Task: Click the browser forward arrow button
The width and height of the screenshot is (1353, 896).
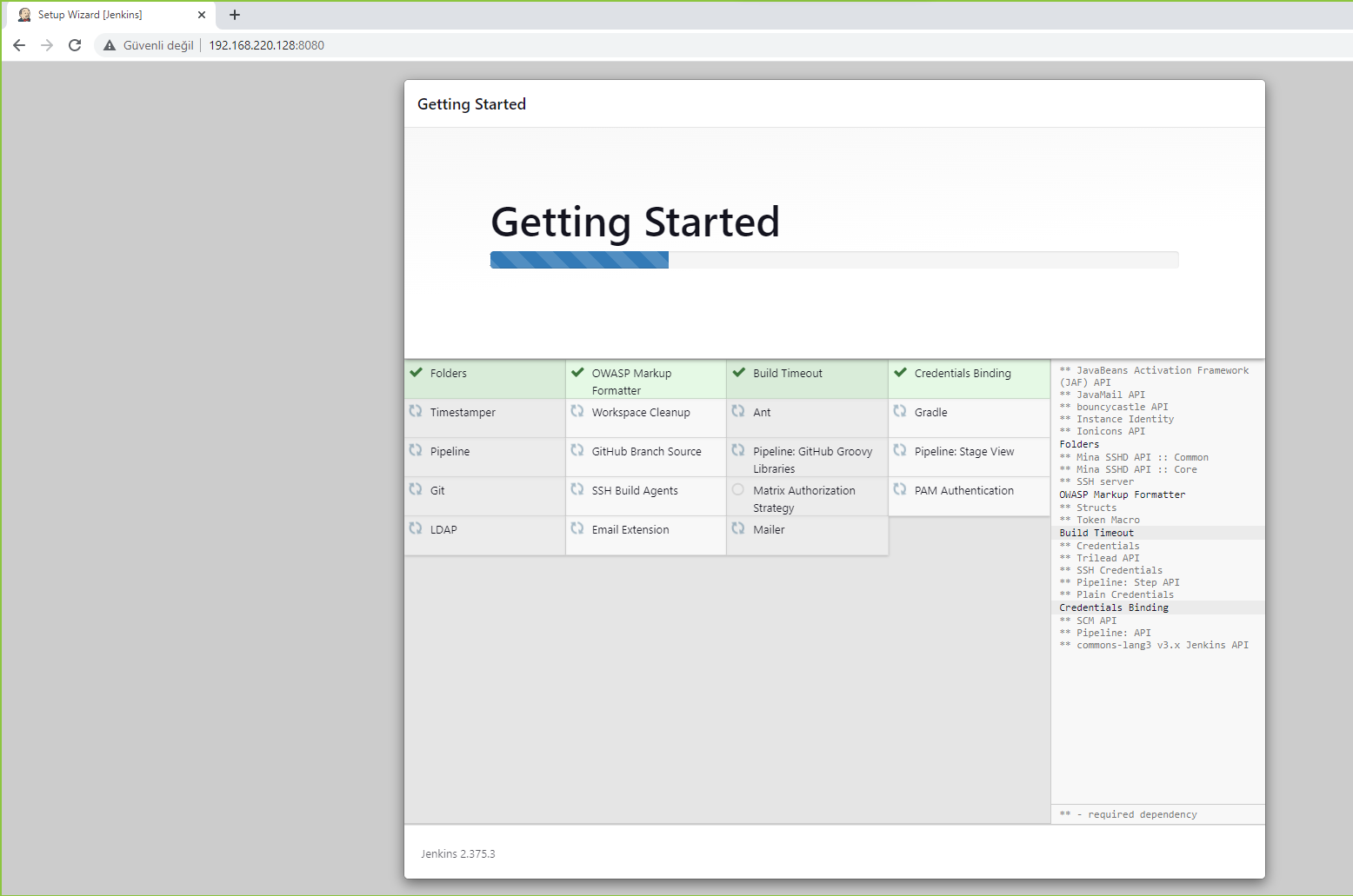Action: 47,45
